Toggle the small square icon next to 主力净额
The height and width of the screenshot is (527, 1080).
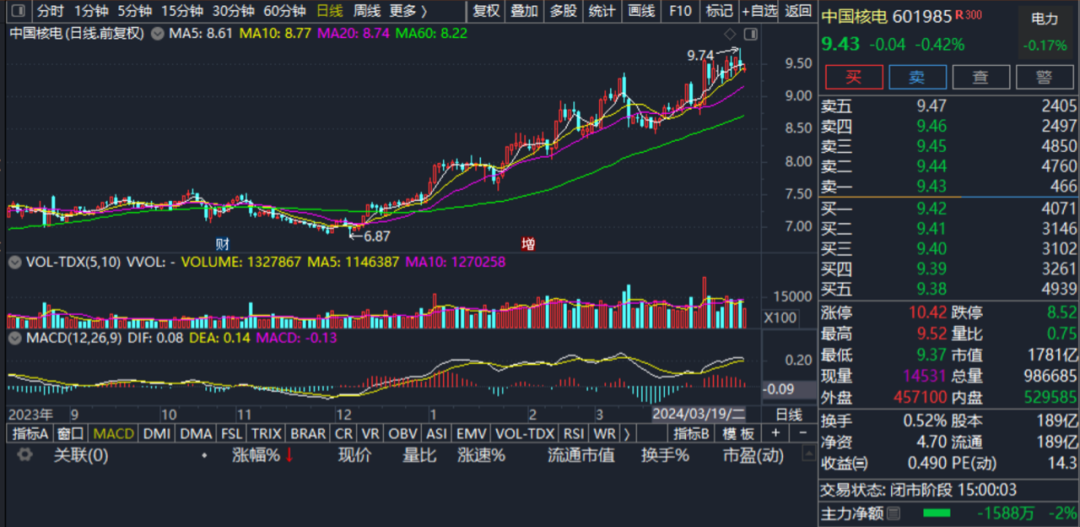click(x=893, y=513)
